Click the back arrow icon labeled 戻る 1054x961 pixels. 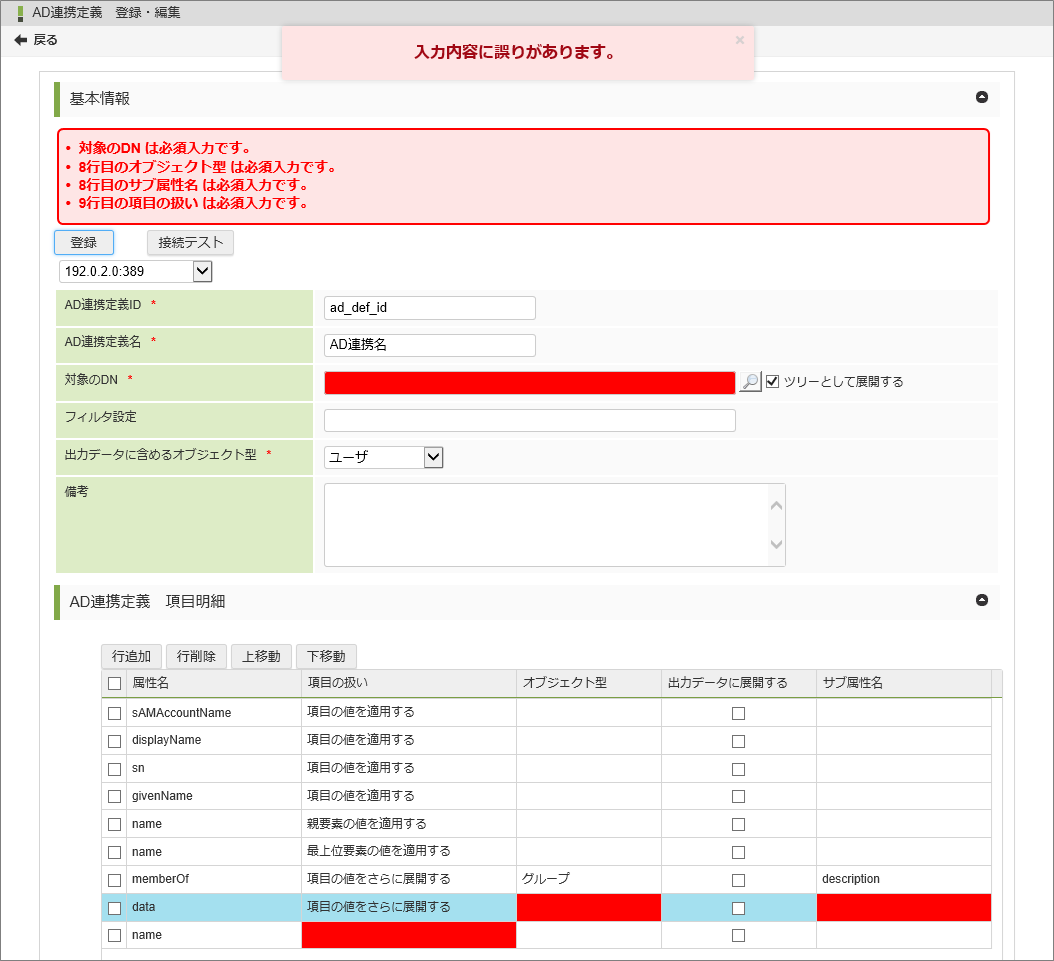[x=21, y=40]
